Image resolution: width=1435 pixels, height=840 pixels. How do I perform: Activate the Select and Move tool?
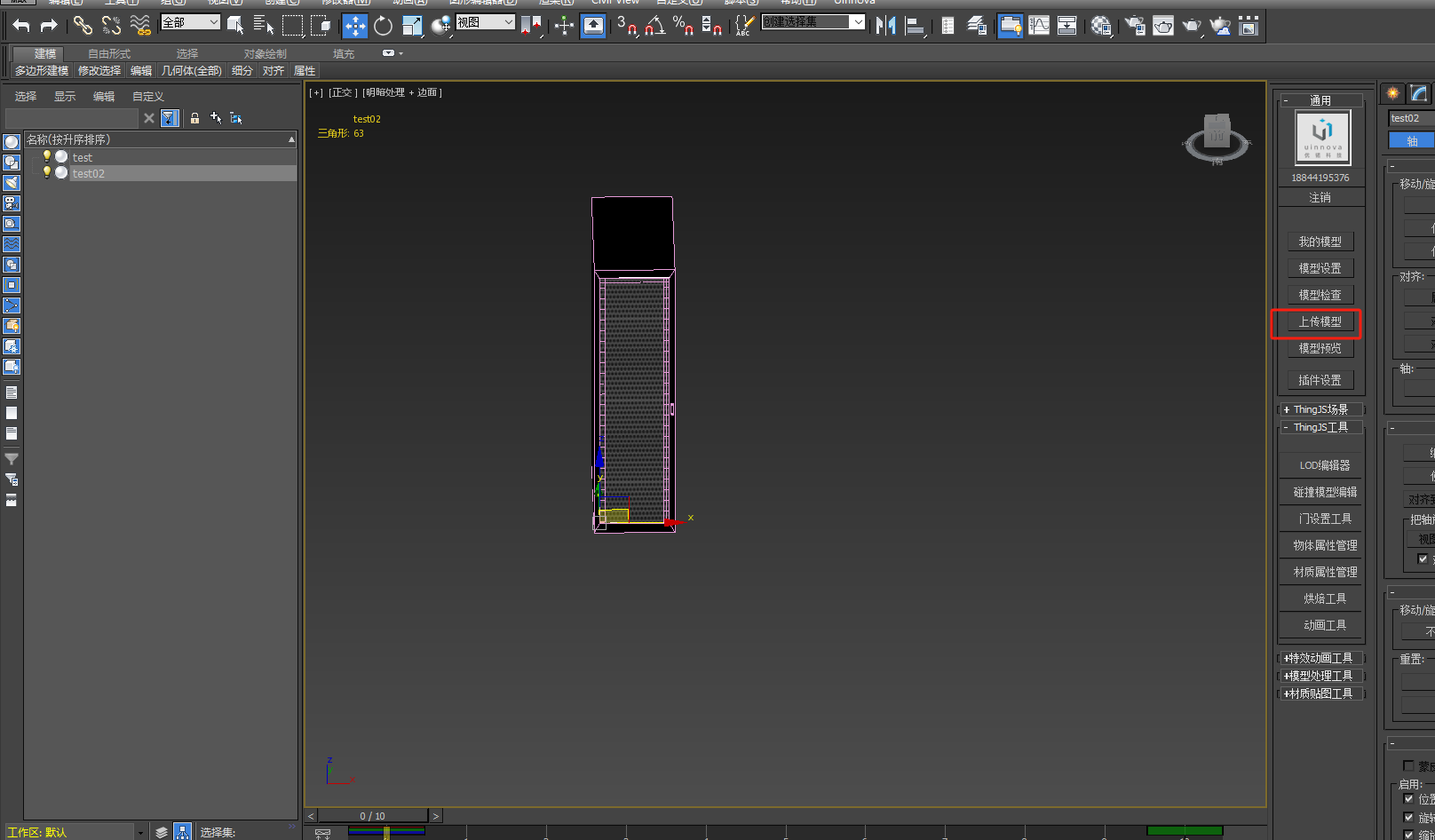(x=354, y=26)
